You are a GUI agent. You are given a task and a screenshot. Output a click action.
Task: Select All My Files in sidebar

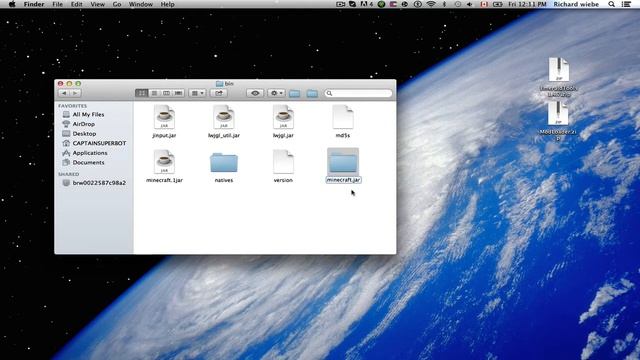[88, 114]
